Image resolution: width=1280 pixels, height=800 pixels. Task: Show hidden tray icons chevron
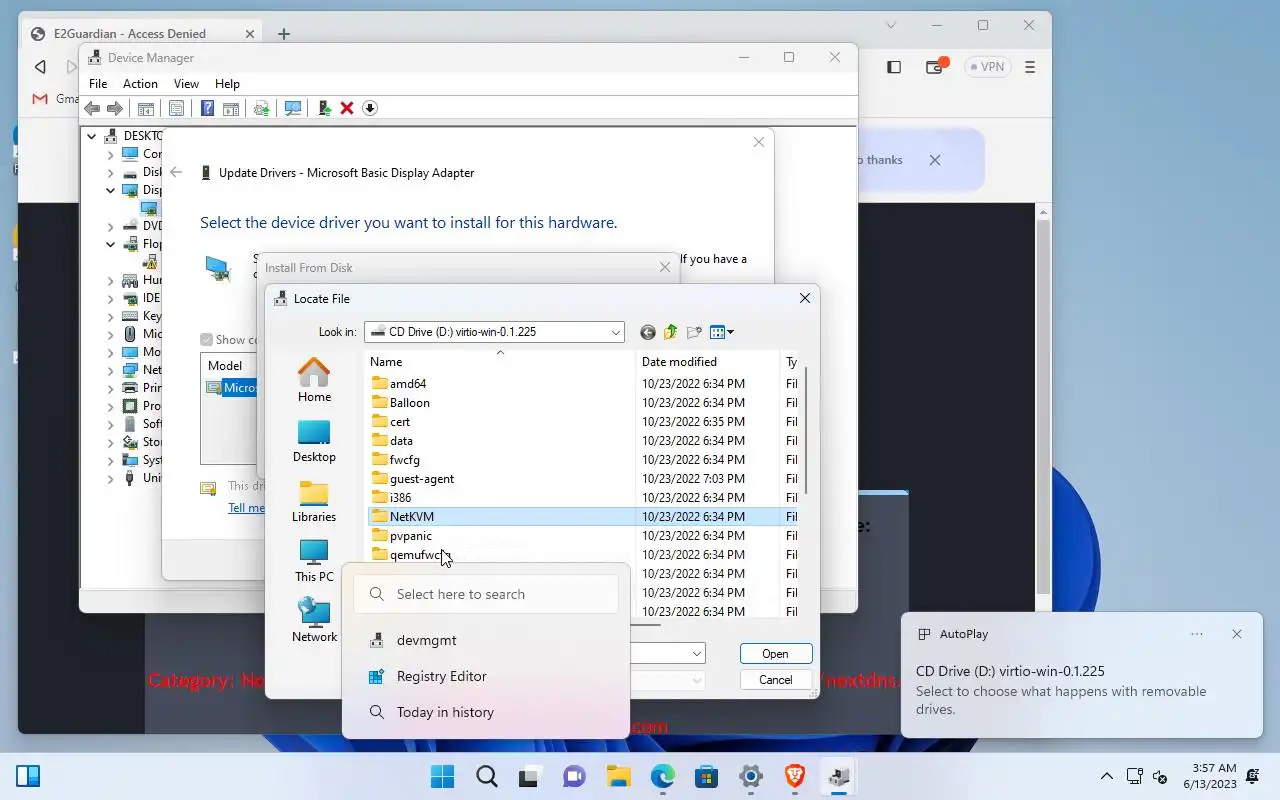click(x=1106, y=776)
